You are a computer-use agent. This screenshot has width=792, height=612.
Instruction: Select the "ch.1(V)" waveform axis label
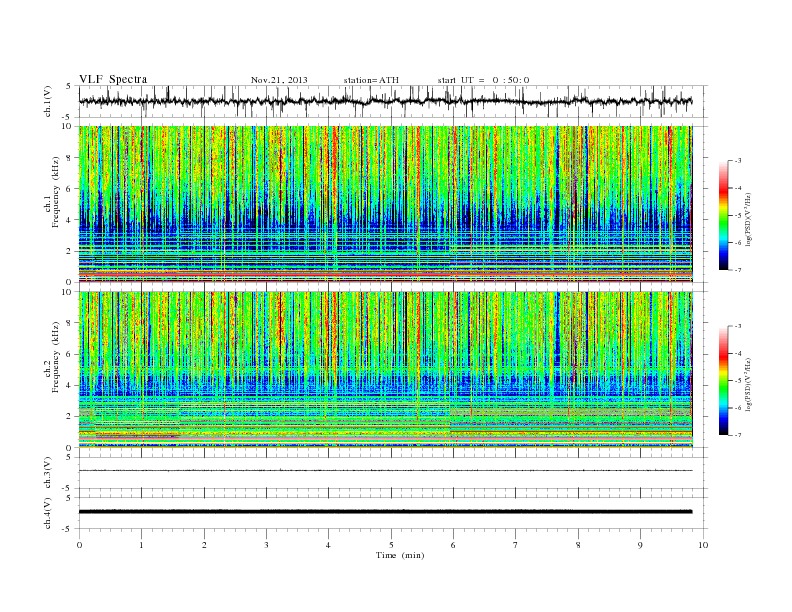[48, 101]
